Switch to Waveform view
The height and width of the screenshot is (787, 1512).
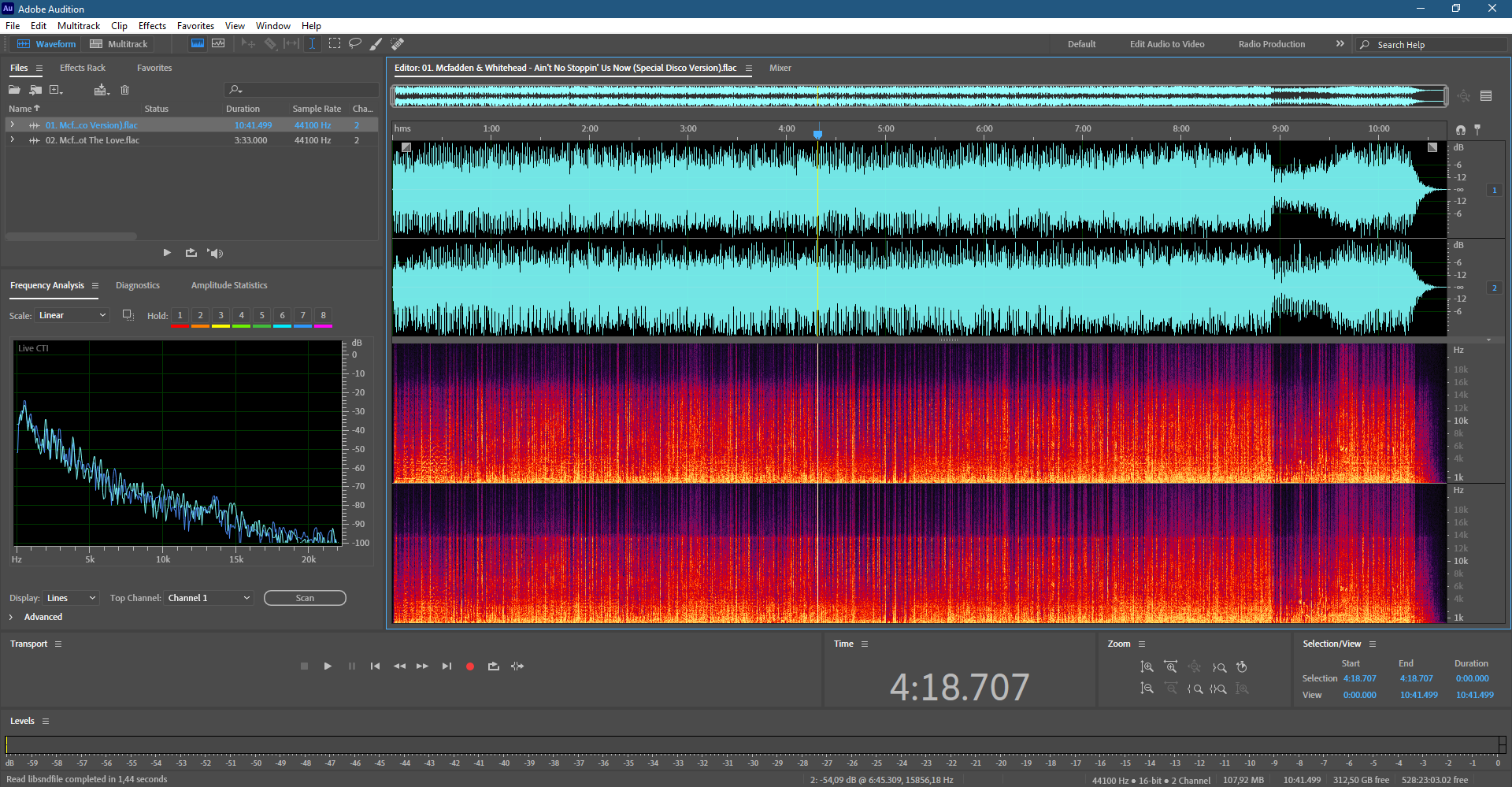tap(46, 44)
